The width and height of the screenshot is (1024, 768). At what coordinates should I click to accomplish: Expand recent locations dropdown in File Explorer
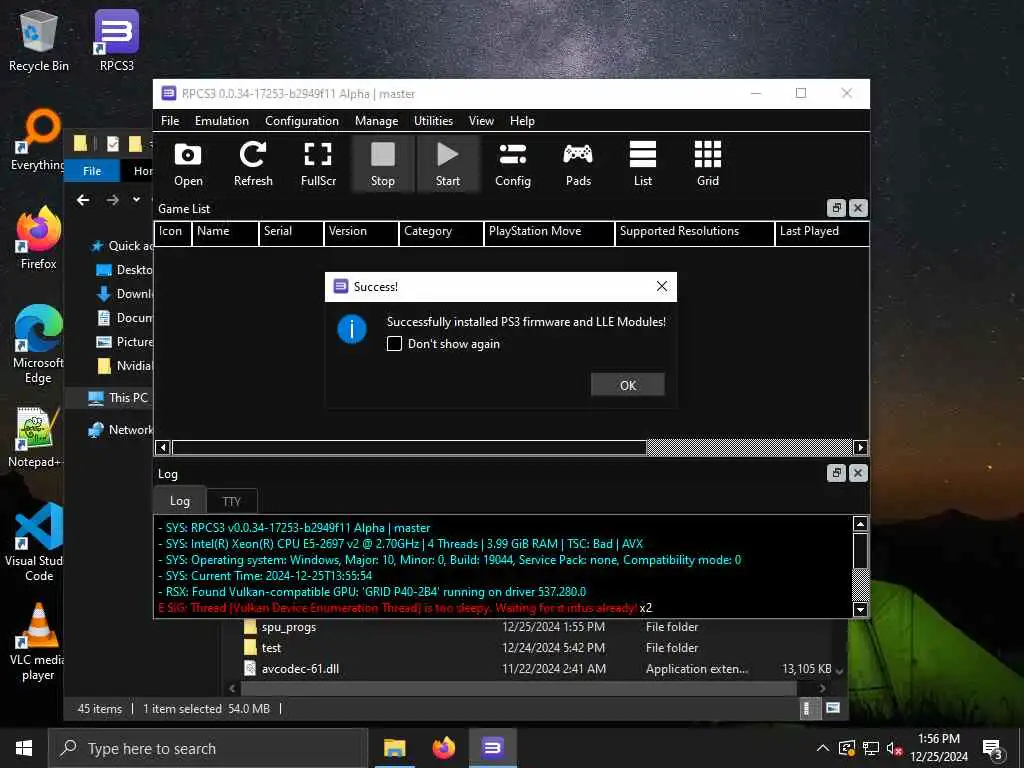point(136,199)
